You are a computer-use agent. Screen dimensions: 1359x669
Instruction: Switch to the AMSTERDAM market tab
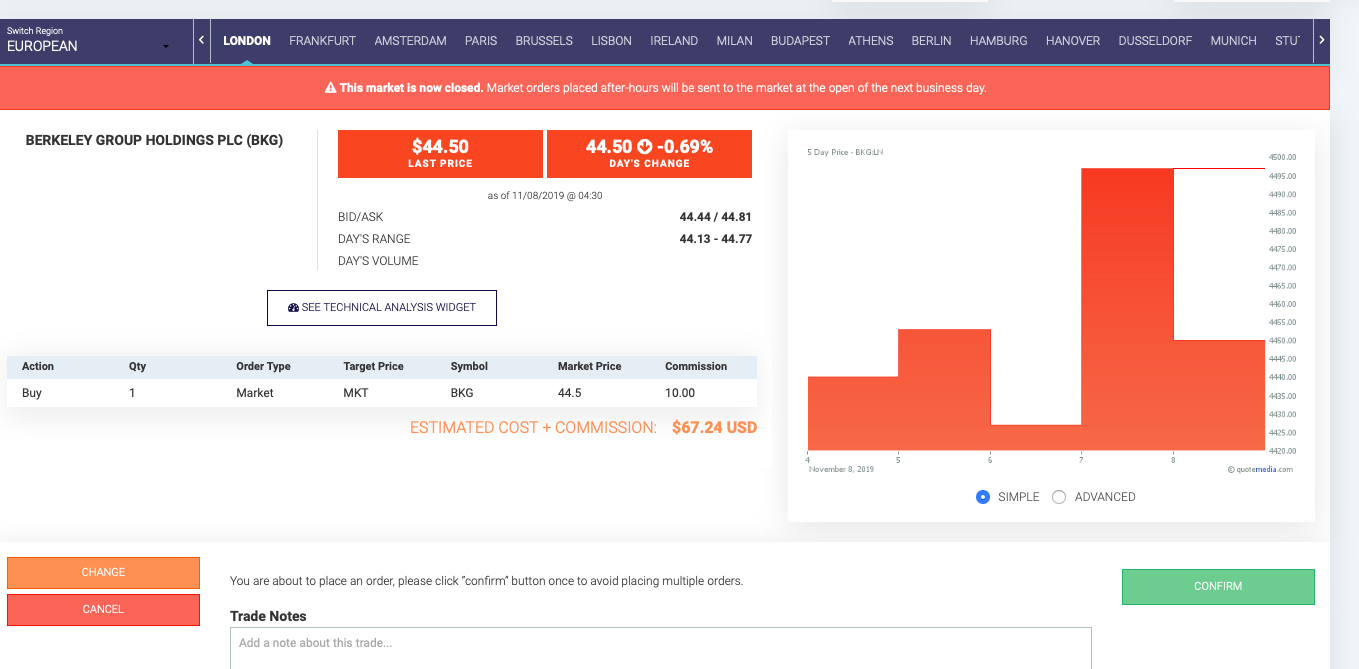[410, 41]
